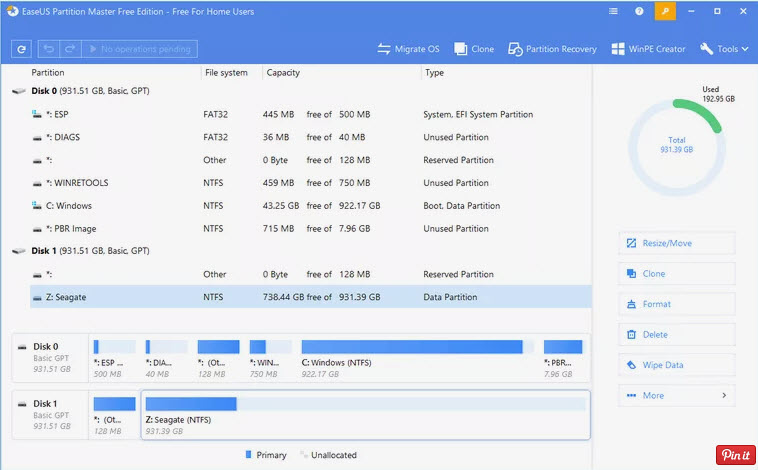The width and height of the screenshot is (758, 470).
Task: Click the ESP 500 MB block in disk map
Action: [x=115, y=358]
